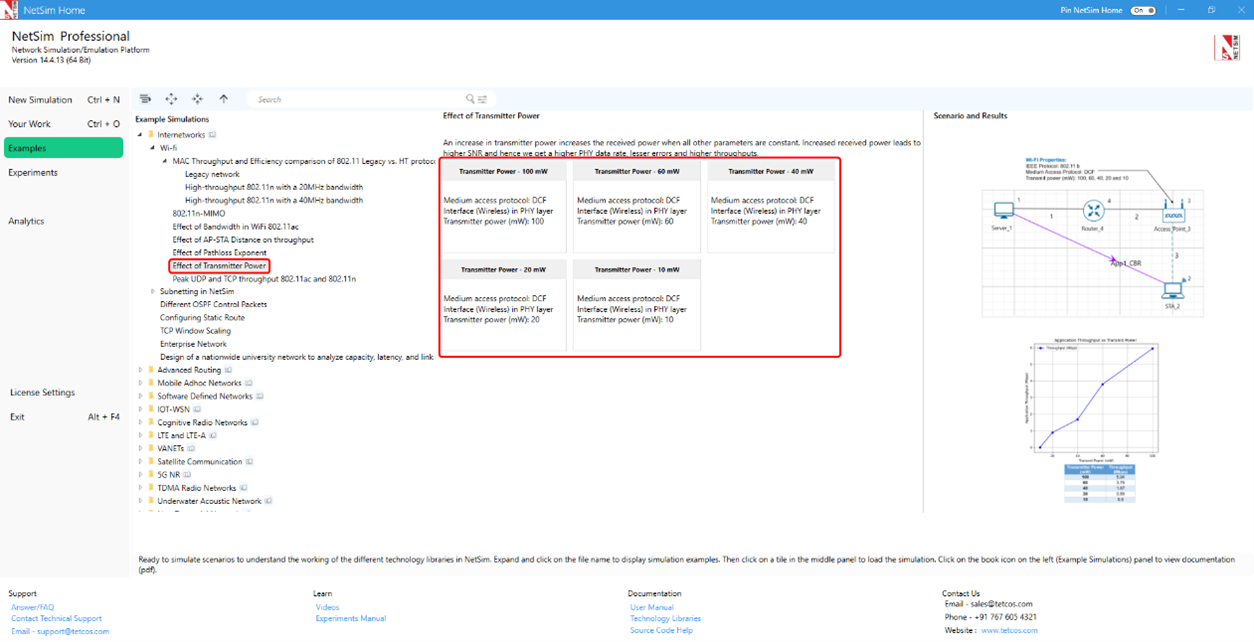Load the Transmitter Power - 60 mW tile
The width and height of the screenshot is (1254, 642).
[636, 205]
